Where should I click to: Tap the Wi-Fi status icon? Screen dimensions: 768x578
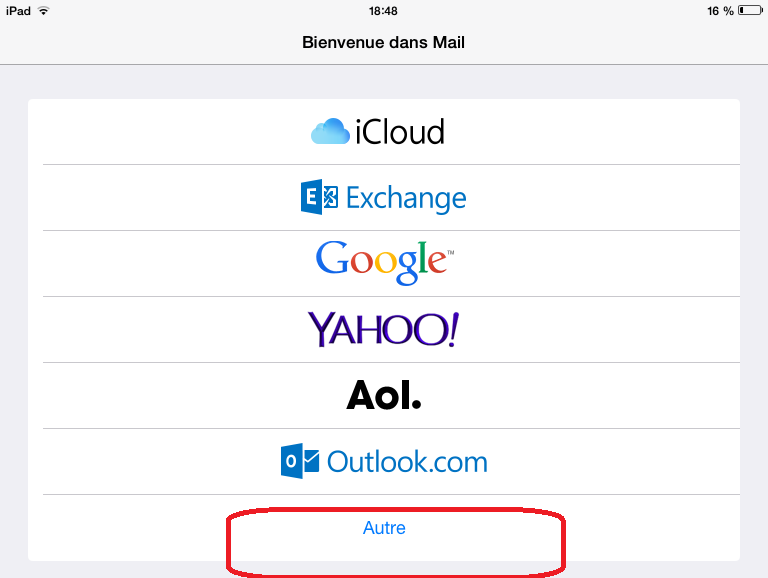point(44,11)
